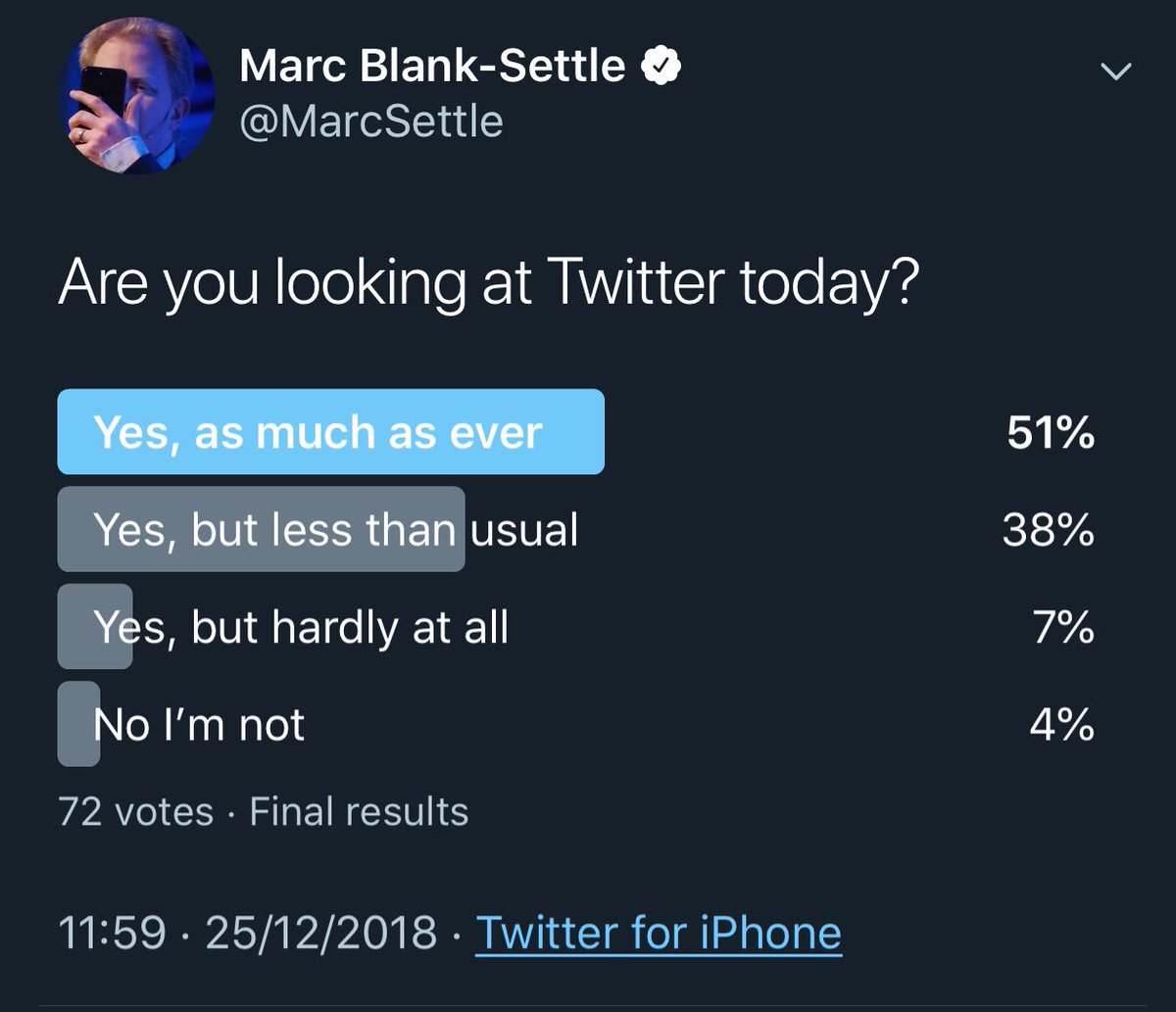
Task: Click the Marc Blank-Settle display name
Action: pyautogui.click(x=432, y=68)
